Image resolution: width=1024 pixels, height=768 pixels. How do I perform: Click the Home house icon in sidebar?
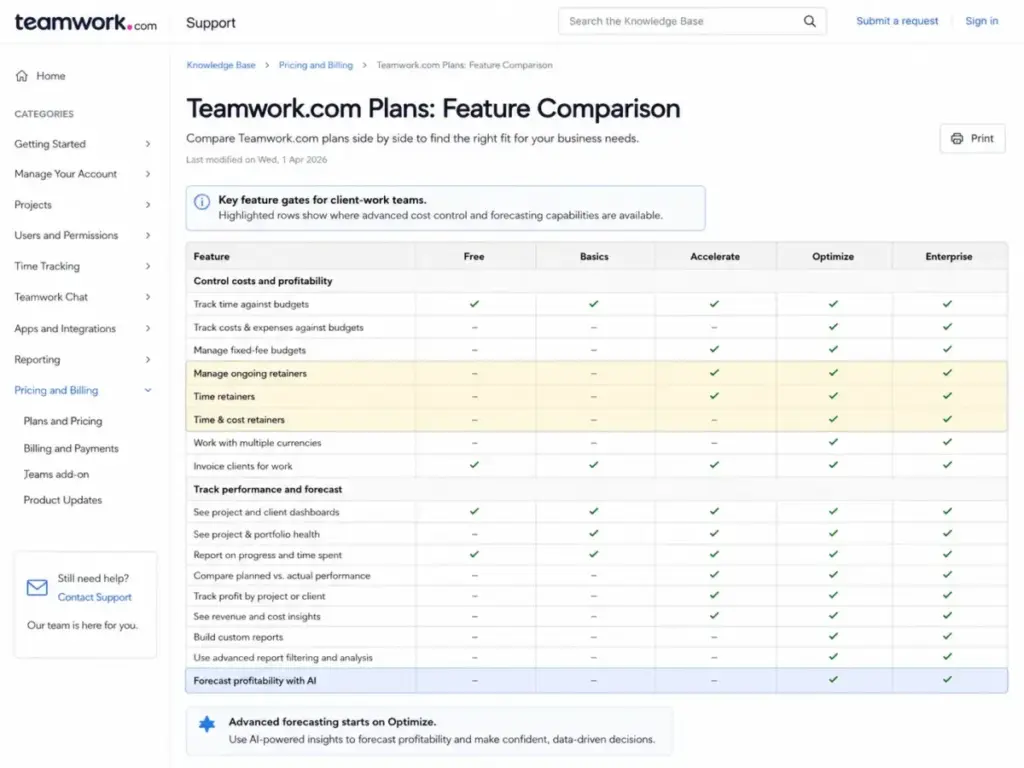(22, 76)
